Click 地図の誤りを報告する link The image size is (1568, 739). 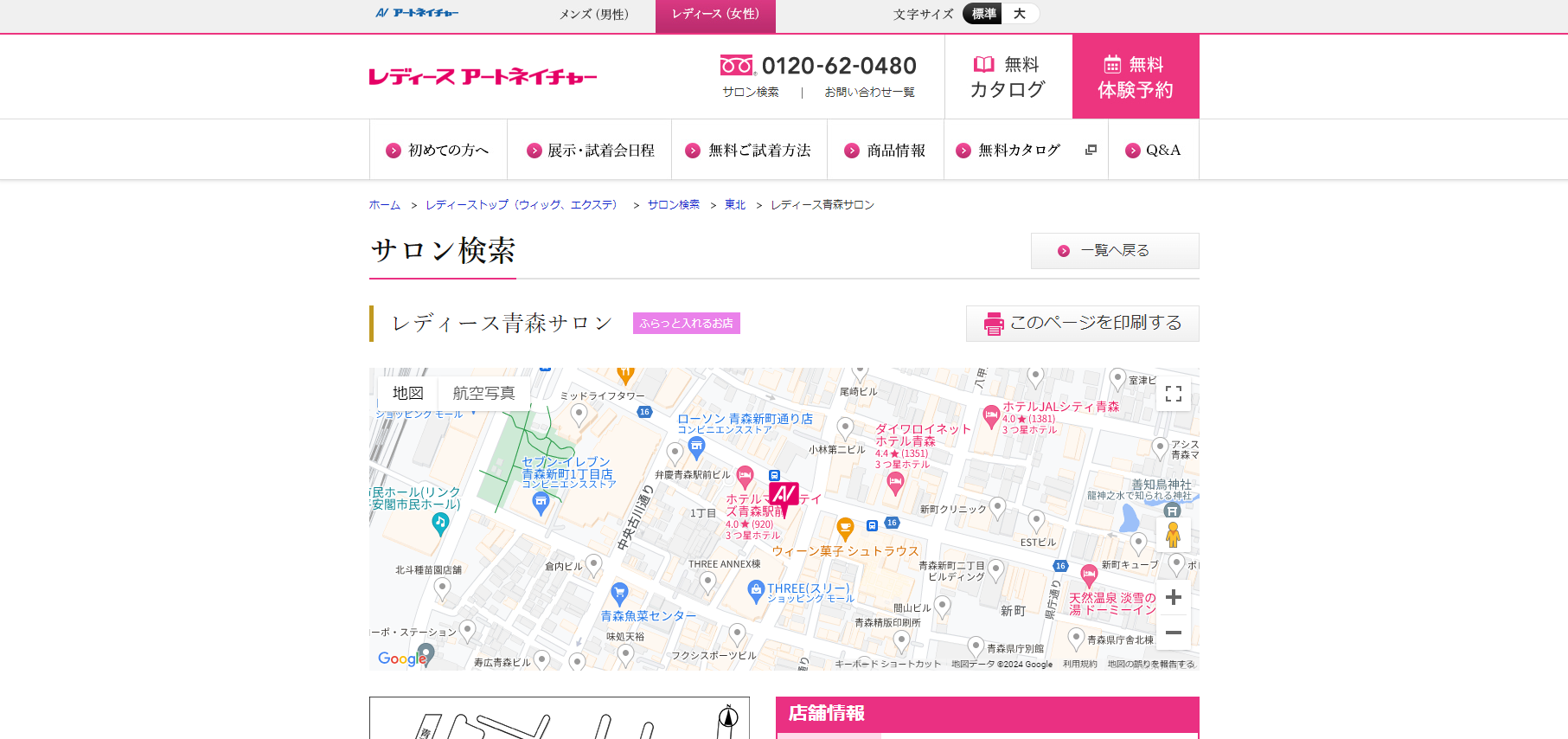point(1150,665)
